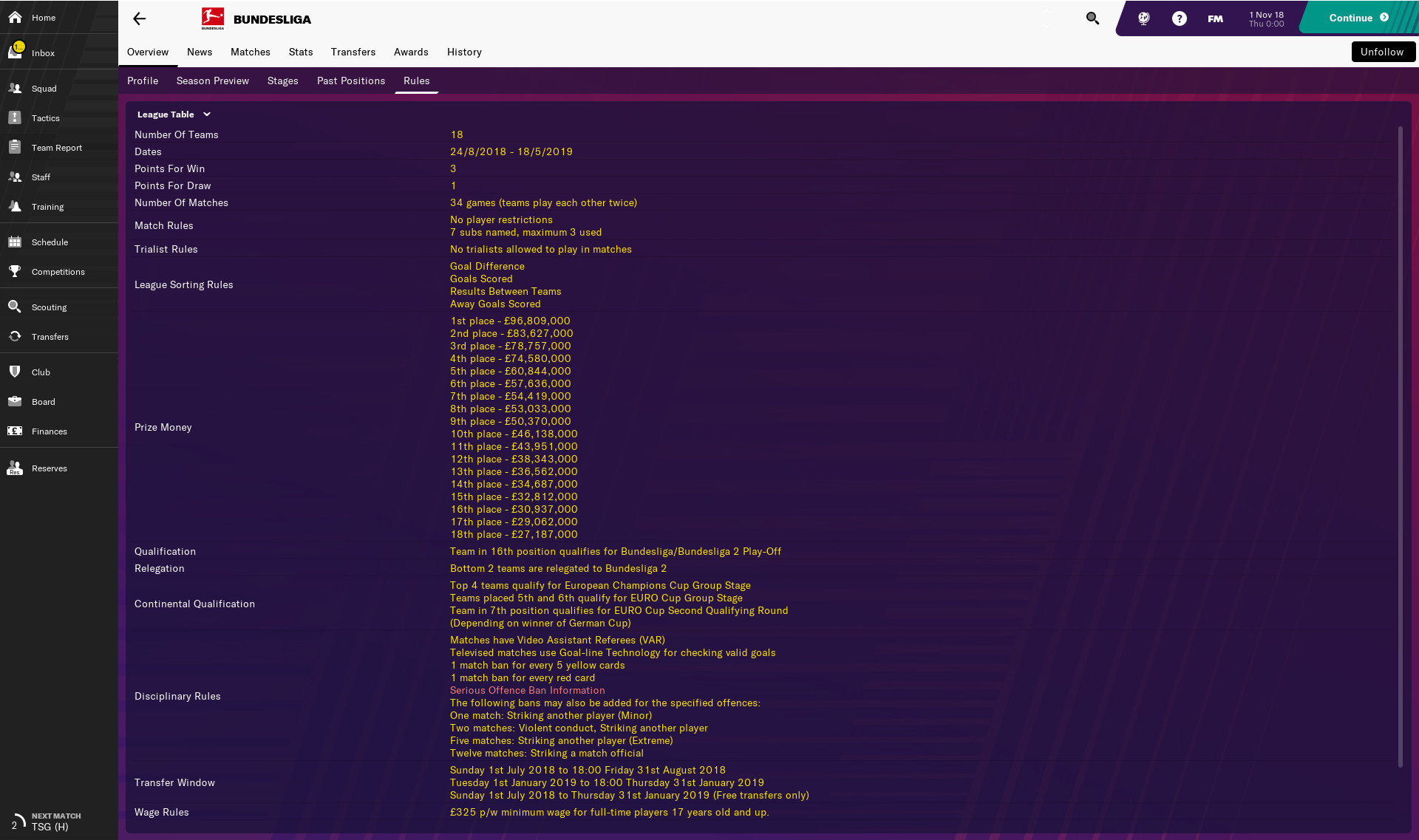Select the Season Preview tab
Viewport: 1419px width, 840px height.
coord(212,81)
